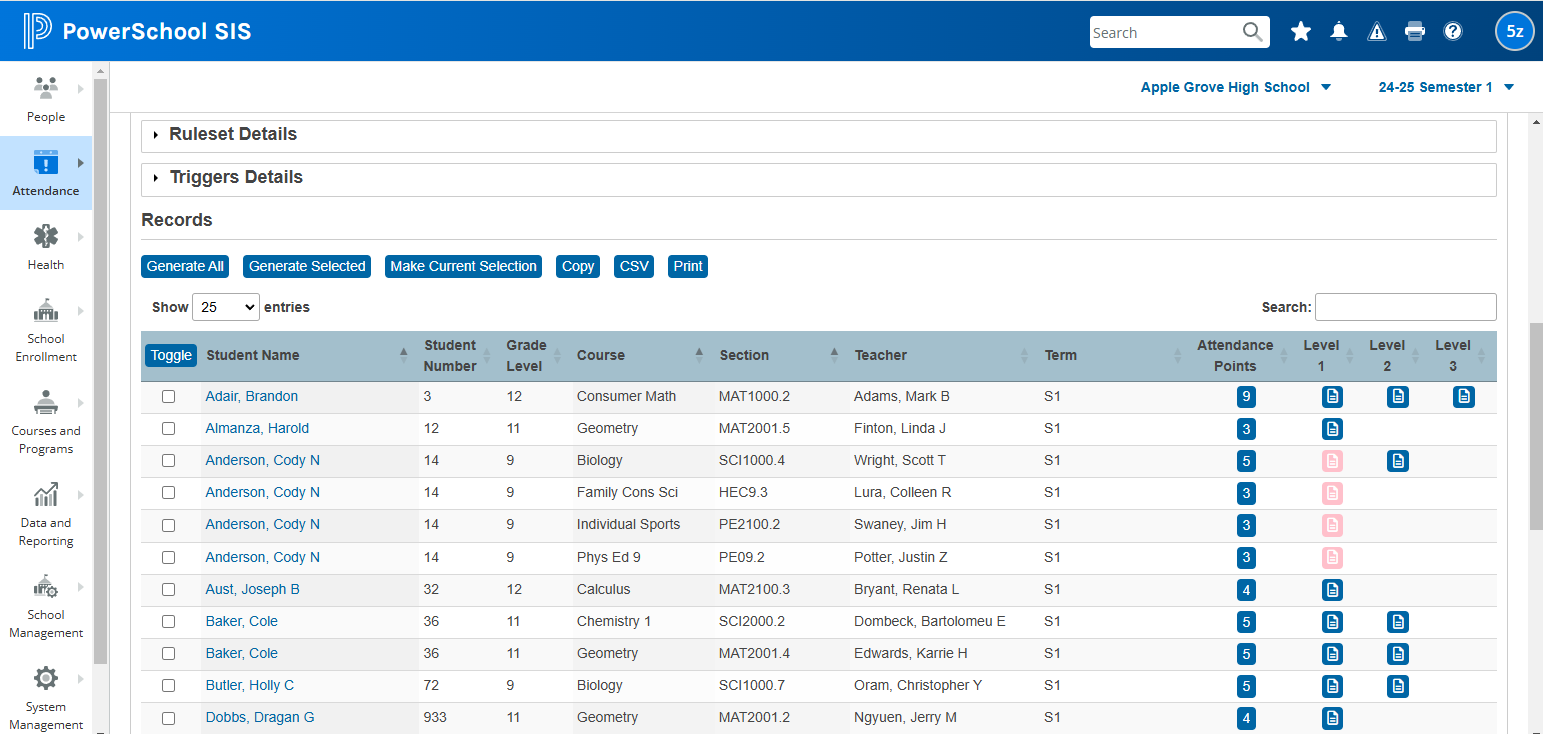Screen dimensions: 1543x734
Task: Click the Generate Selected button
Action: click(307, 266)
